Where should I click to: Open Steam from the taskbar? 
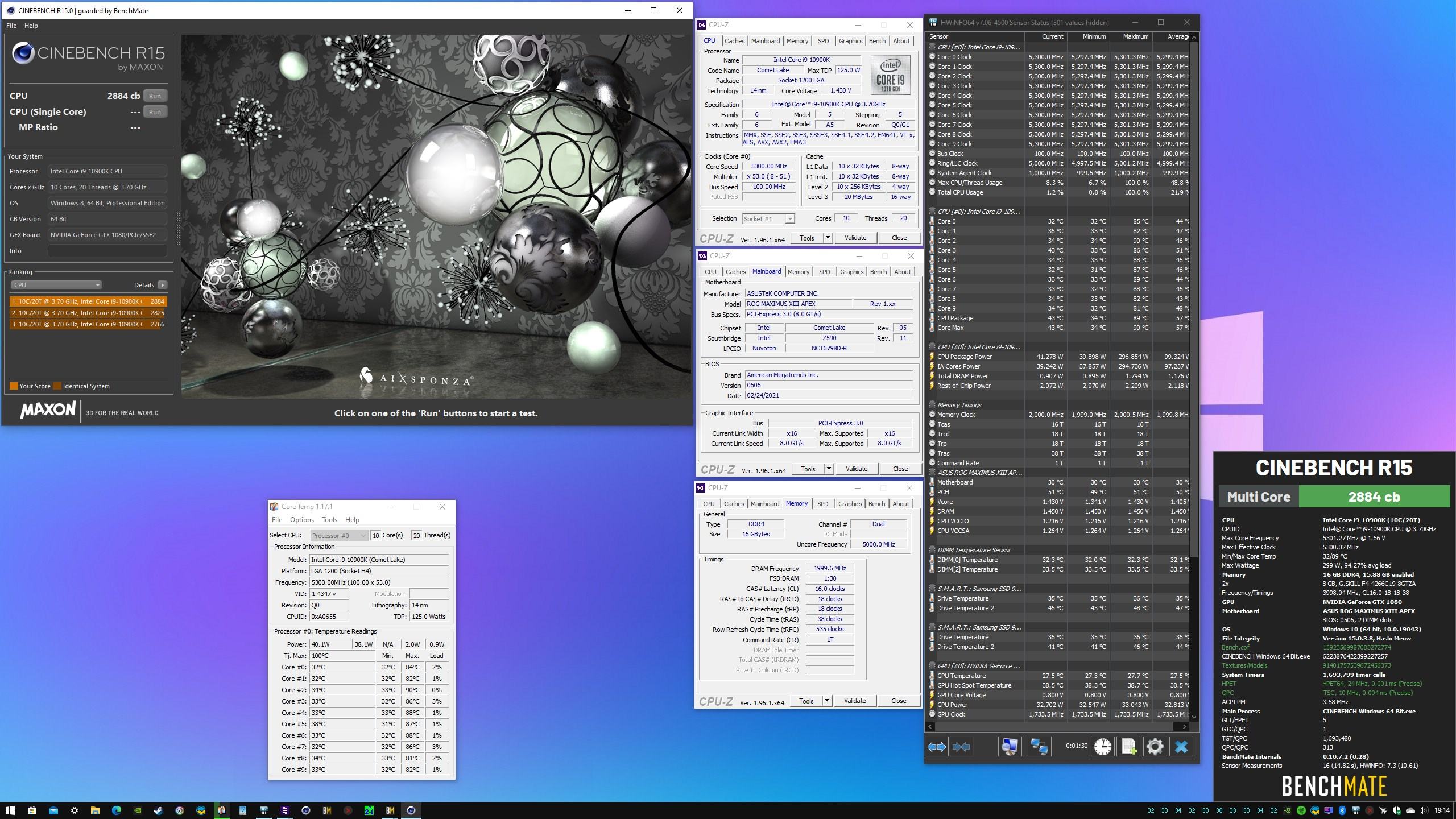click(x=158, y=810)
